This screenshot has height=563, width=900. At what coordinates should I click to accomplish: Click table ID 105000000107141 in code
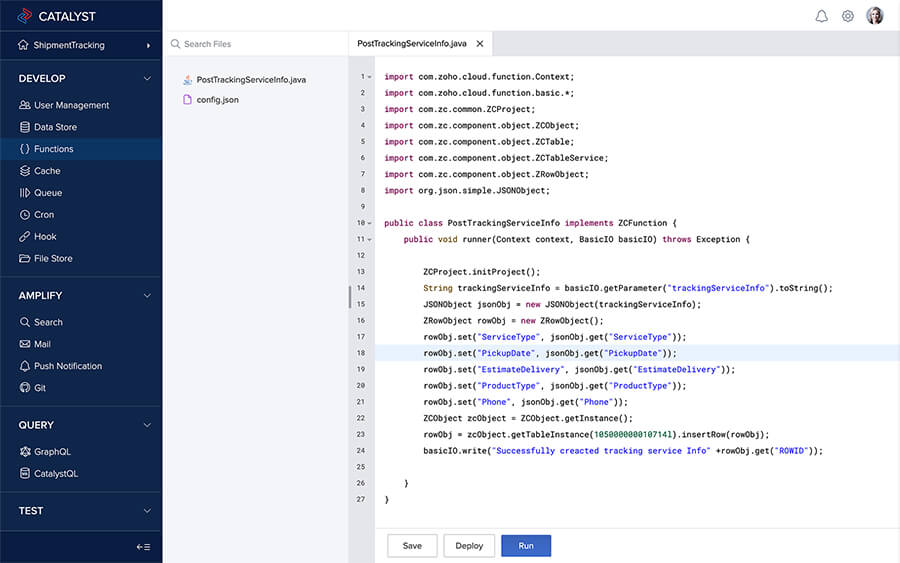click(x=633, y=434)
